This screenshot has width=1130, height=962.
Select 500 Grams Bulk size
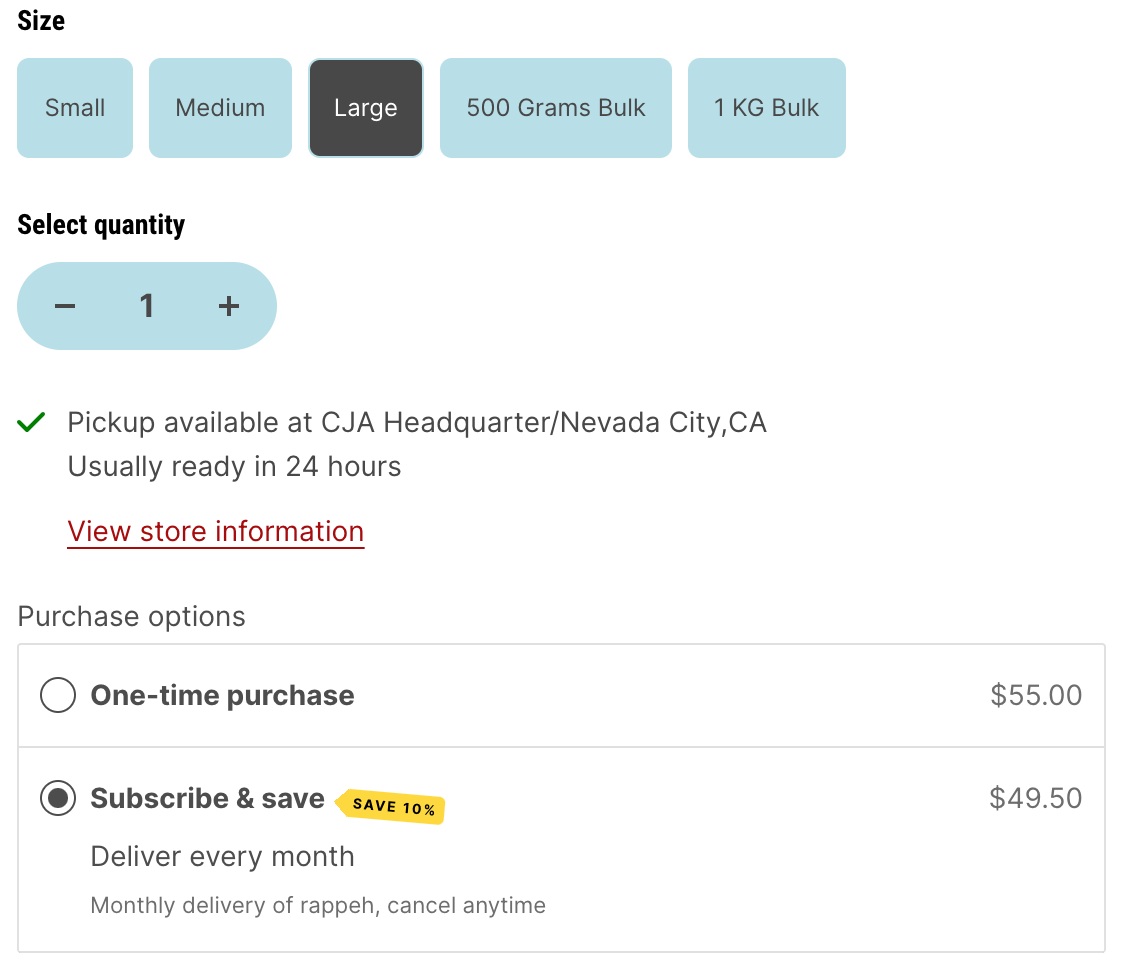[x=556, y=108]
